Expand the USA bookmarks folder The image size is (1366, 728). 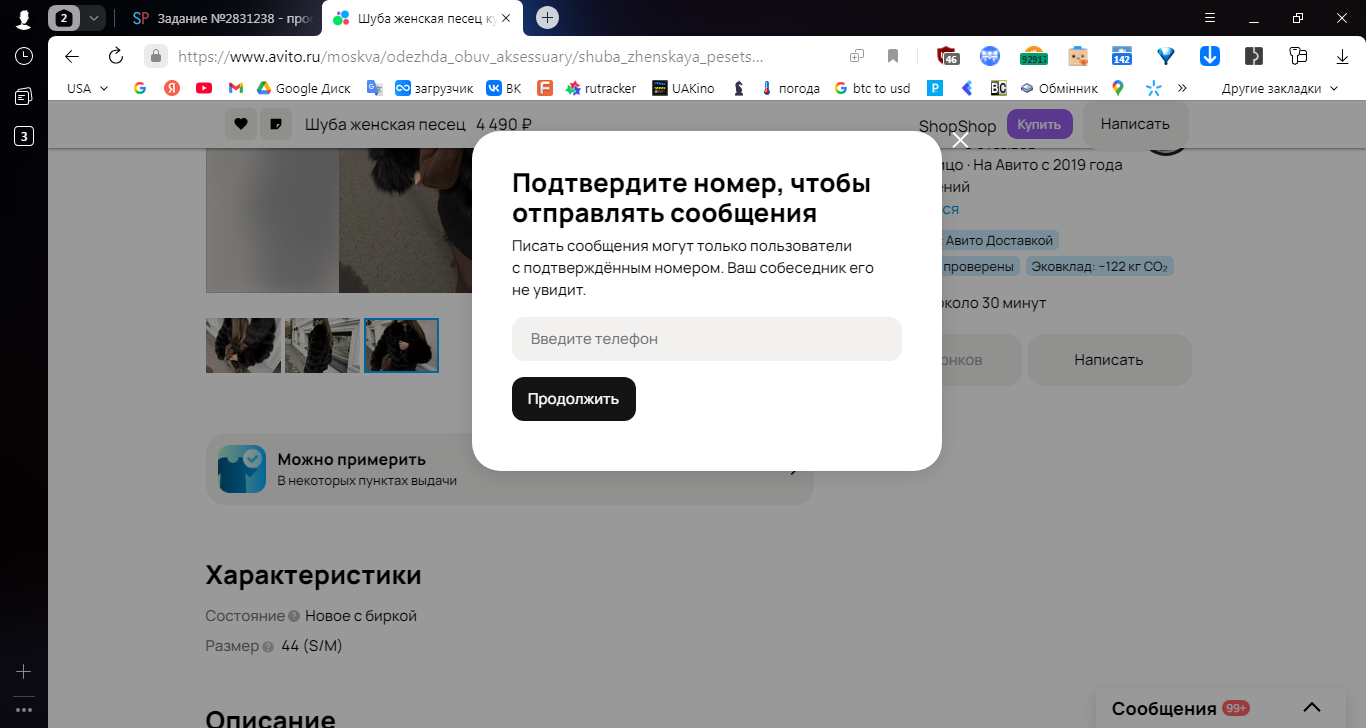coord(88,88)
